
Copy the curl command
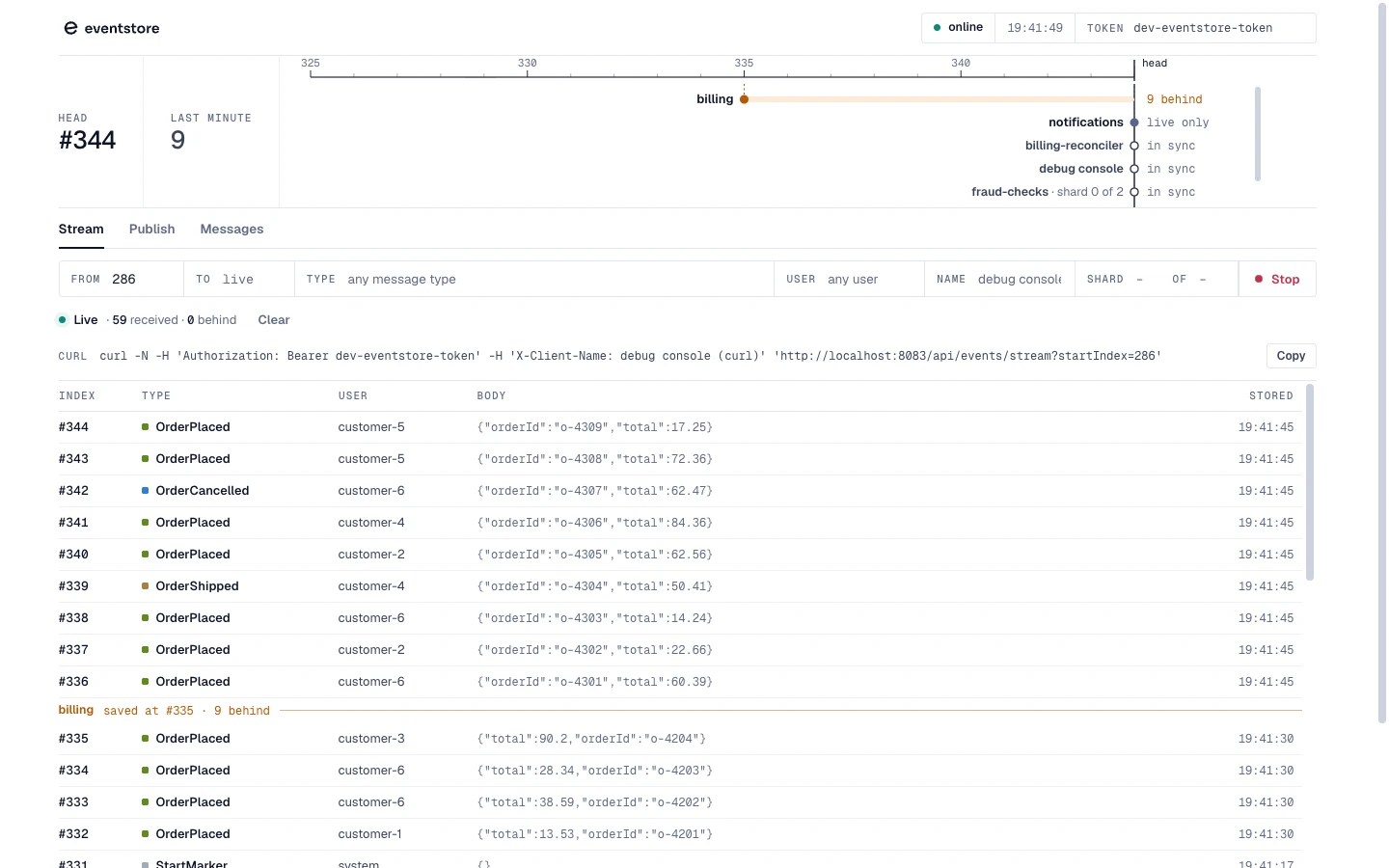(1291, 356)
